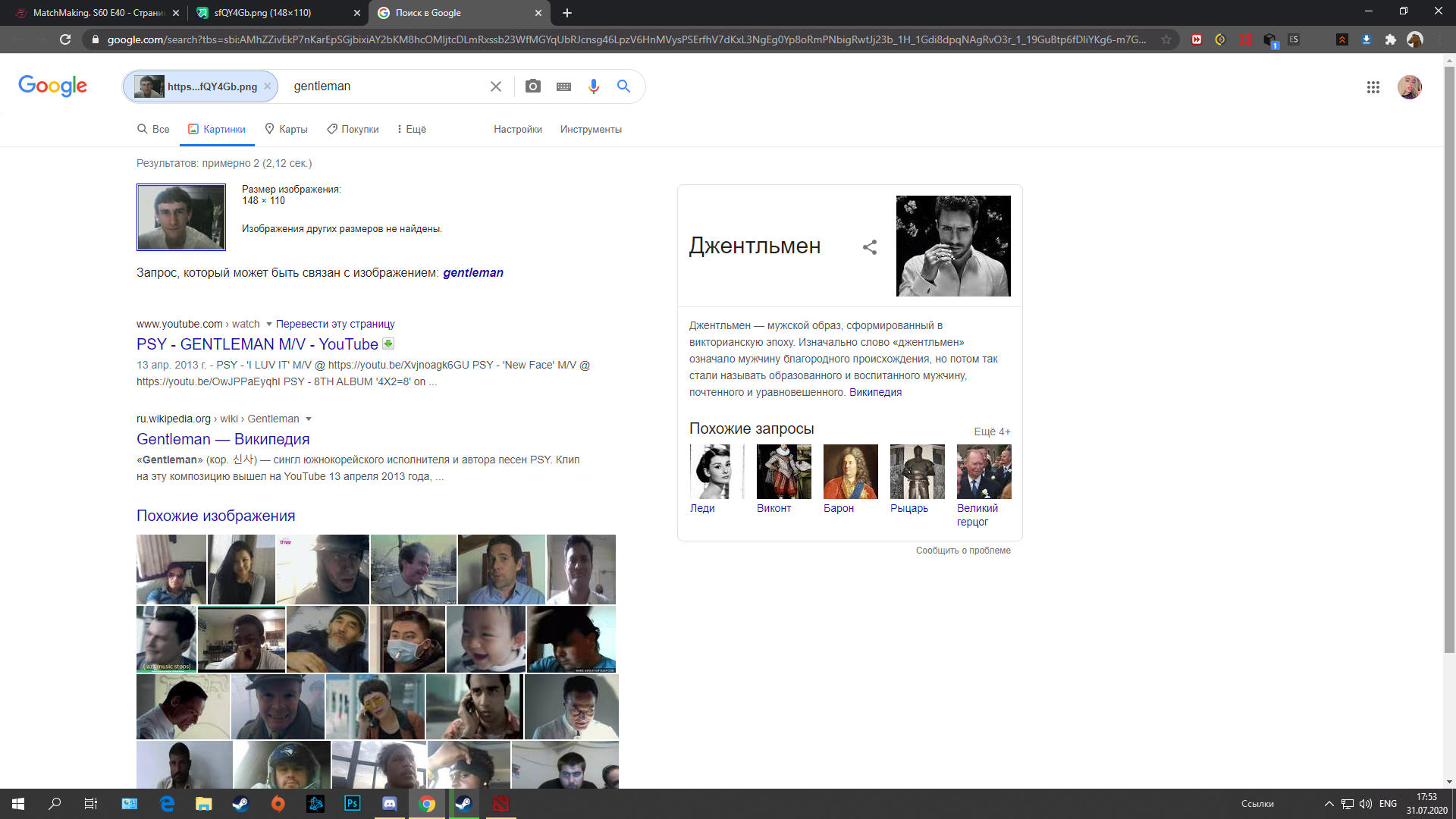Open input tools via the keyboard icon
This screenshot has height=819, width=1456.
(563, 86)
